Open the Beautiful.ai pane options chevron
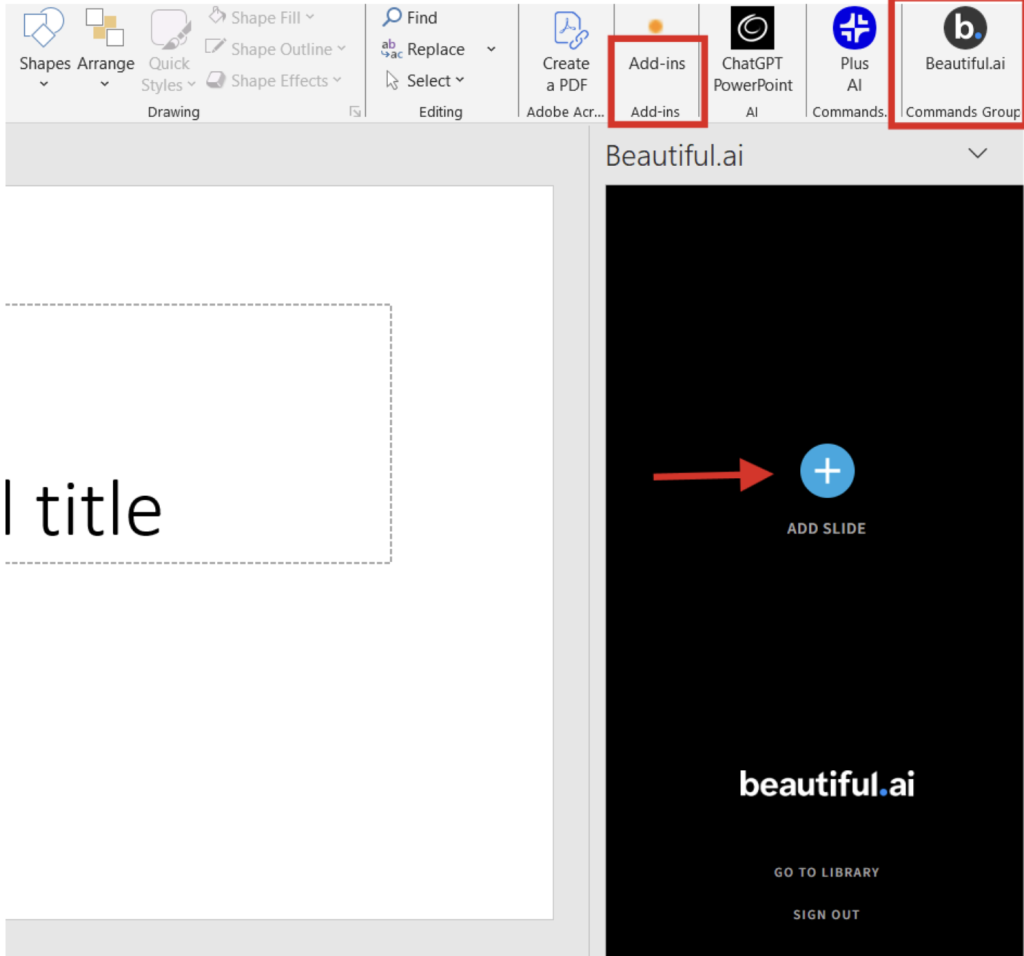 coord(978,153)
